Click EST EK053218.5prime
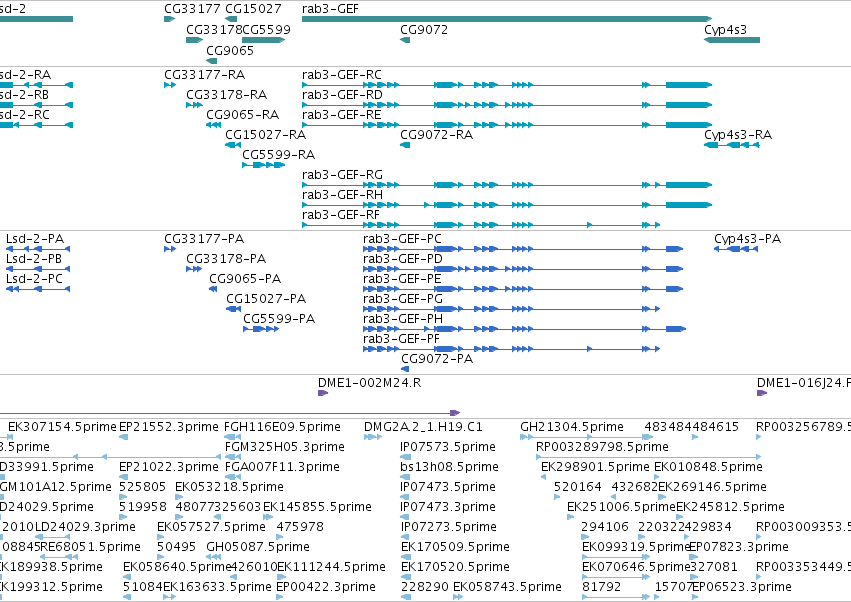The image size is (851, 602). coord(229,486)
